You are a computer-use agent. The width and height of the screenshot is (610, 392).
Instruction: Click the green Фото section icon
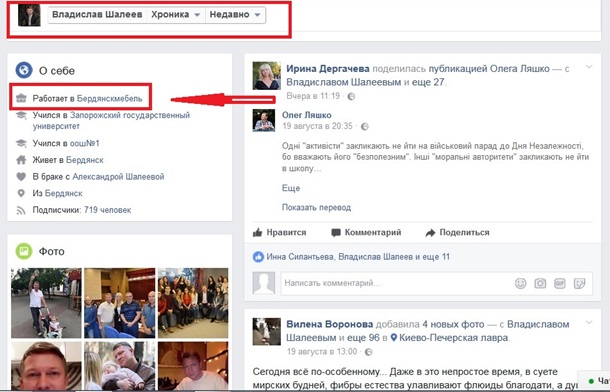click(24, 251)
